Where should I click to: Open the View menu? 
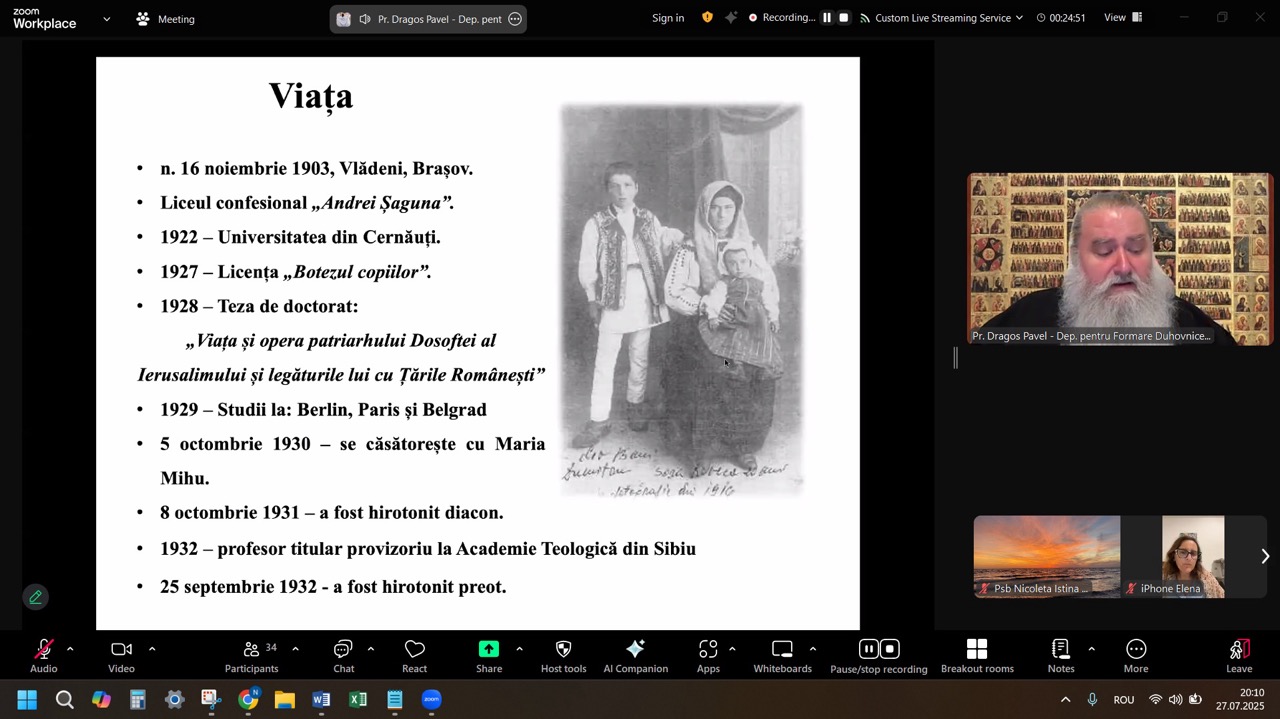pyautogui.click(x=1122, y=18)
